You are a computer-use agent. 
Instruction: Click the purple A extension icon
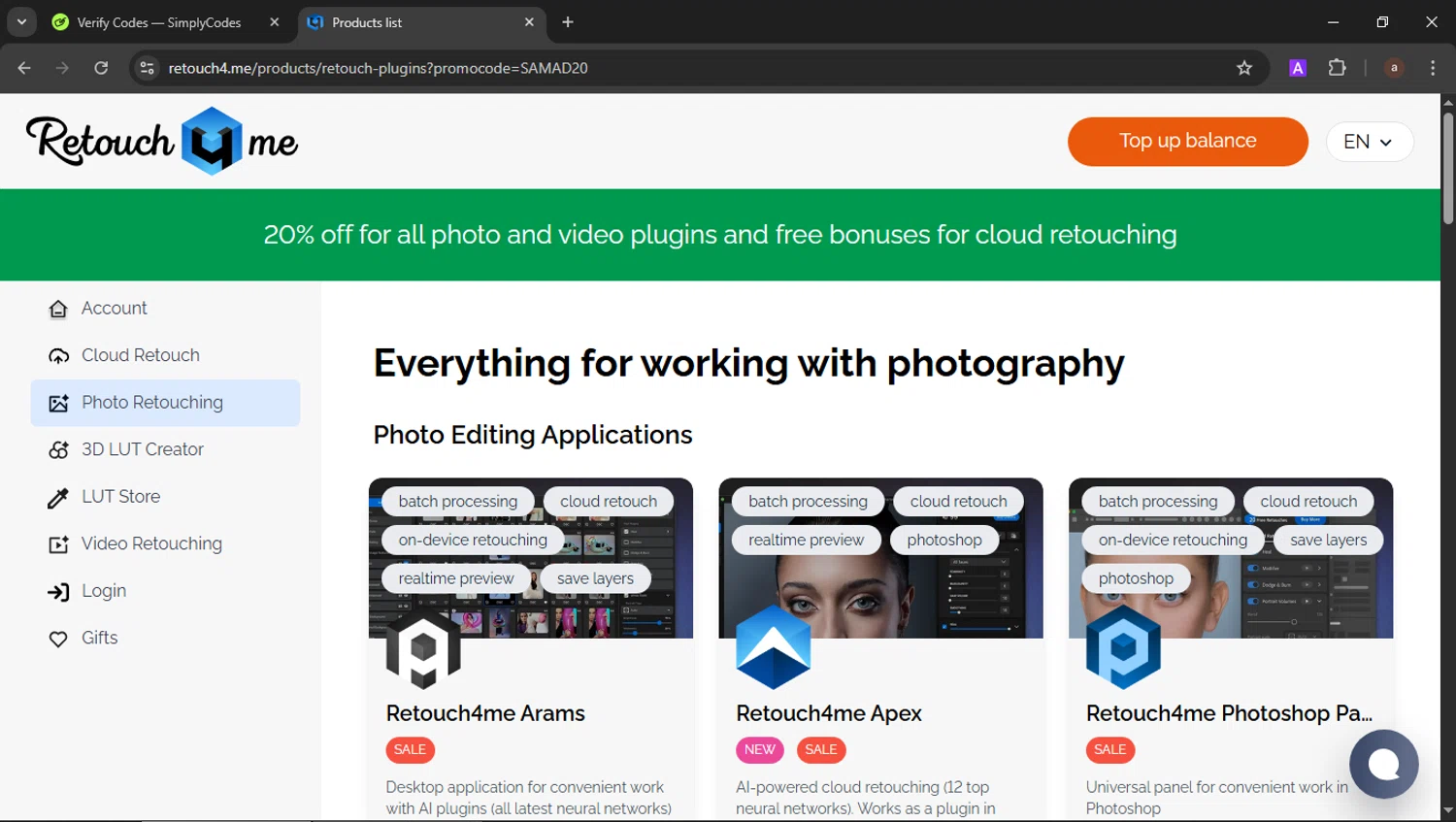point(1298,68)
